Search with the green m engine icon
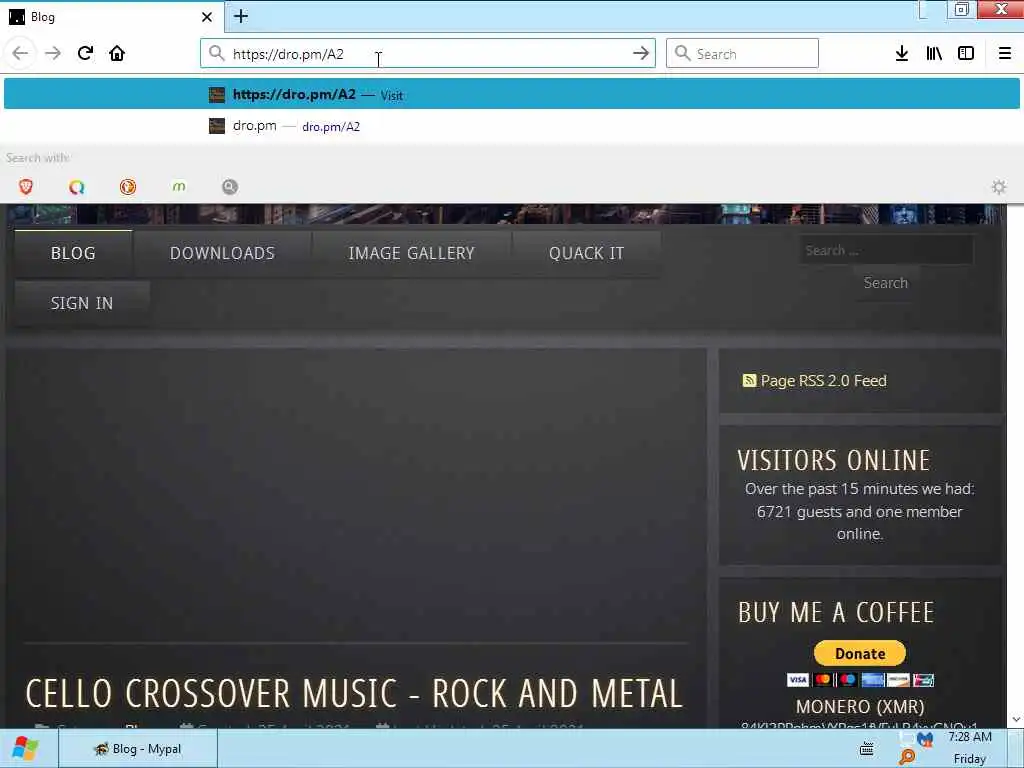 click(178, 187)
